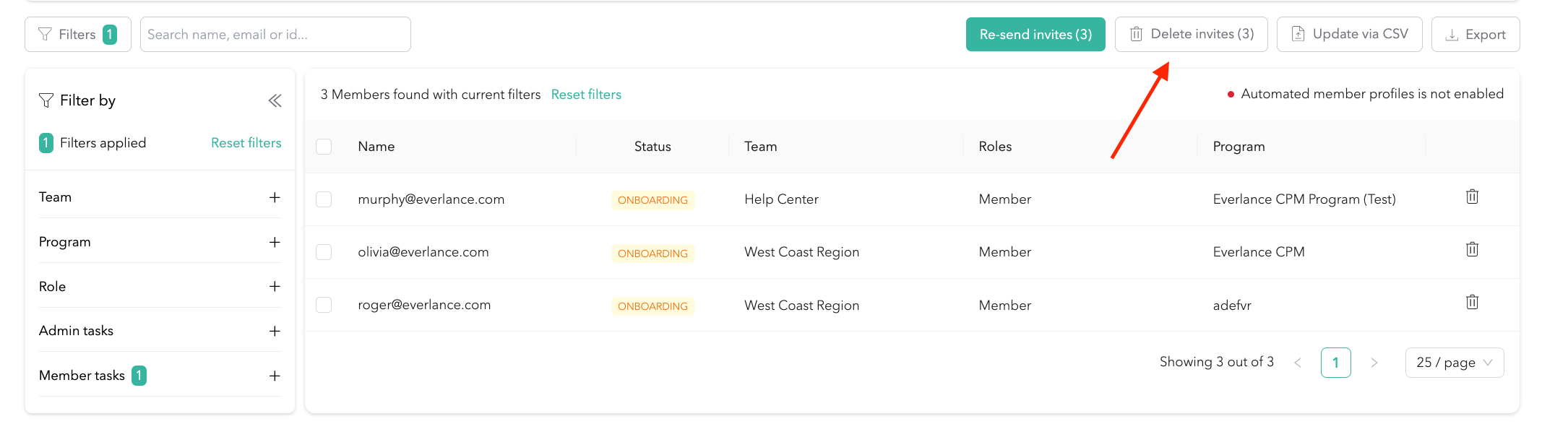Click Reset filters link in sidebar
1568x445 pixels.
246,143
